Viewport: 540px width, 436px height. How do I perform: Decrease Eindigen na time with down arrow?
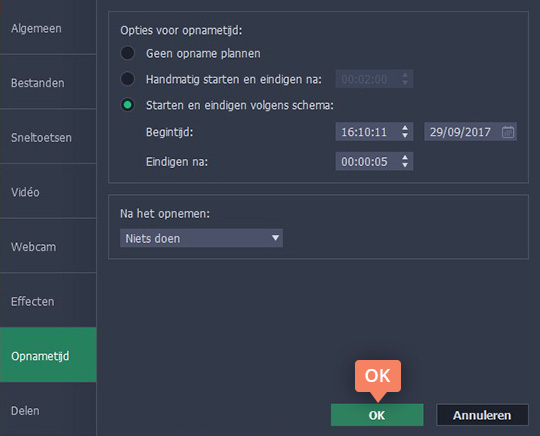coord(405,165)
